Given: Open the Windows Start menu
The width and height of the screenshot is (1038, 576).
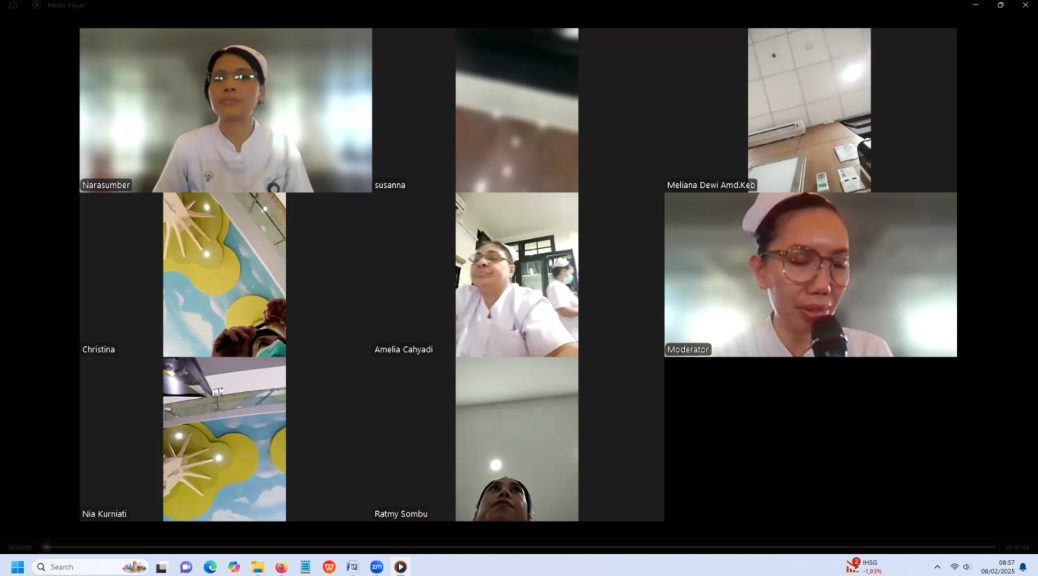Looking at the screenshot, I should click(17, 567).
